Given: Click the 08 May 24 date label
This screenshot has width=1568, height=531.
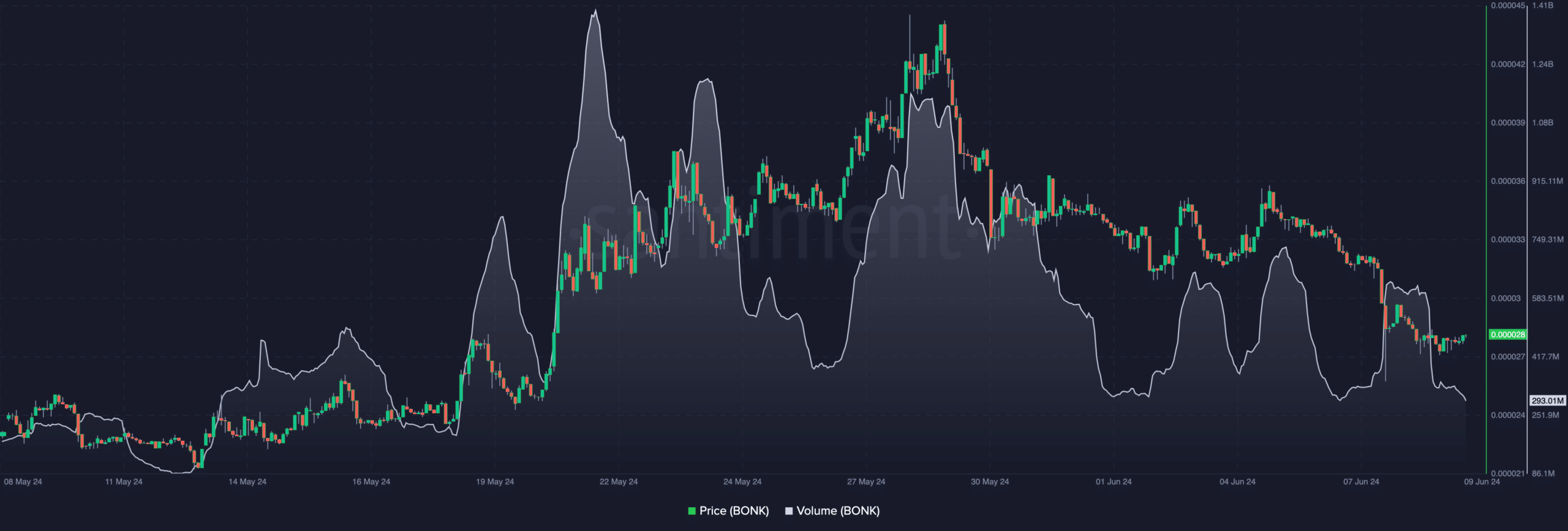Looking at the screenshot, I should [23, 481].
